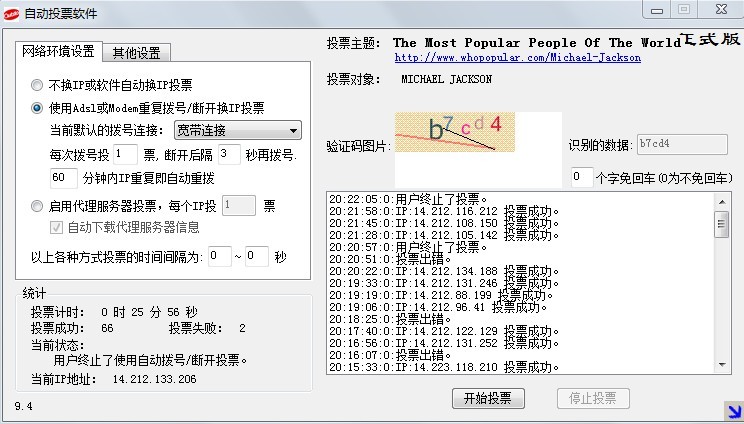Minimize the auto-voting software window

click(x=656, y=9)
